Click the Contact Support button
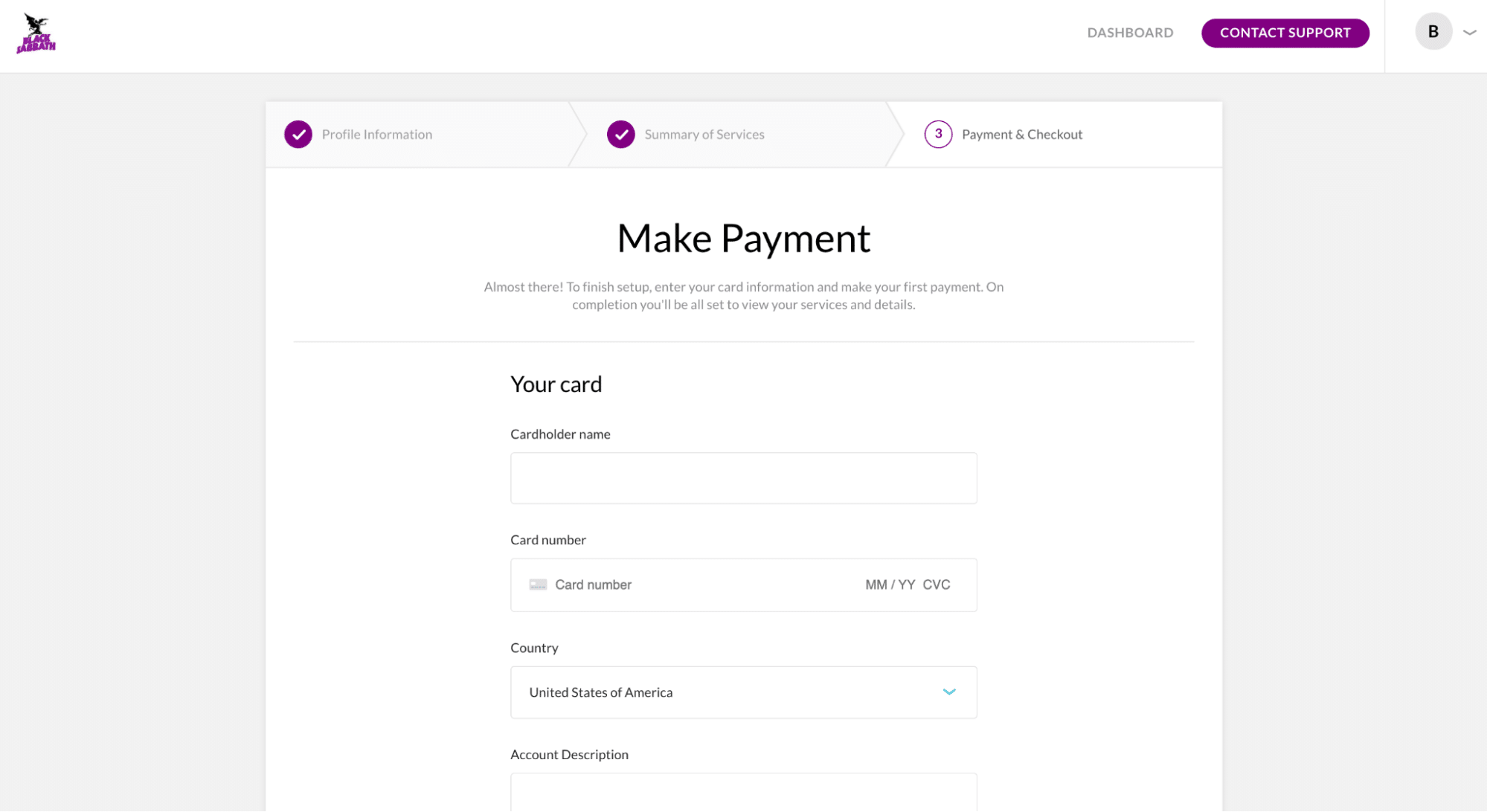 point(1285,33)
